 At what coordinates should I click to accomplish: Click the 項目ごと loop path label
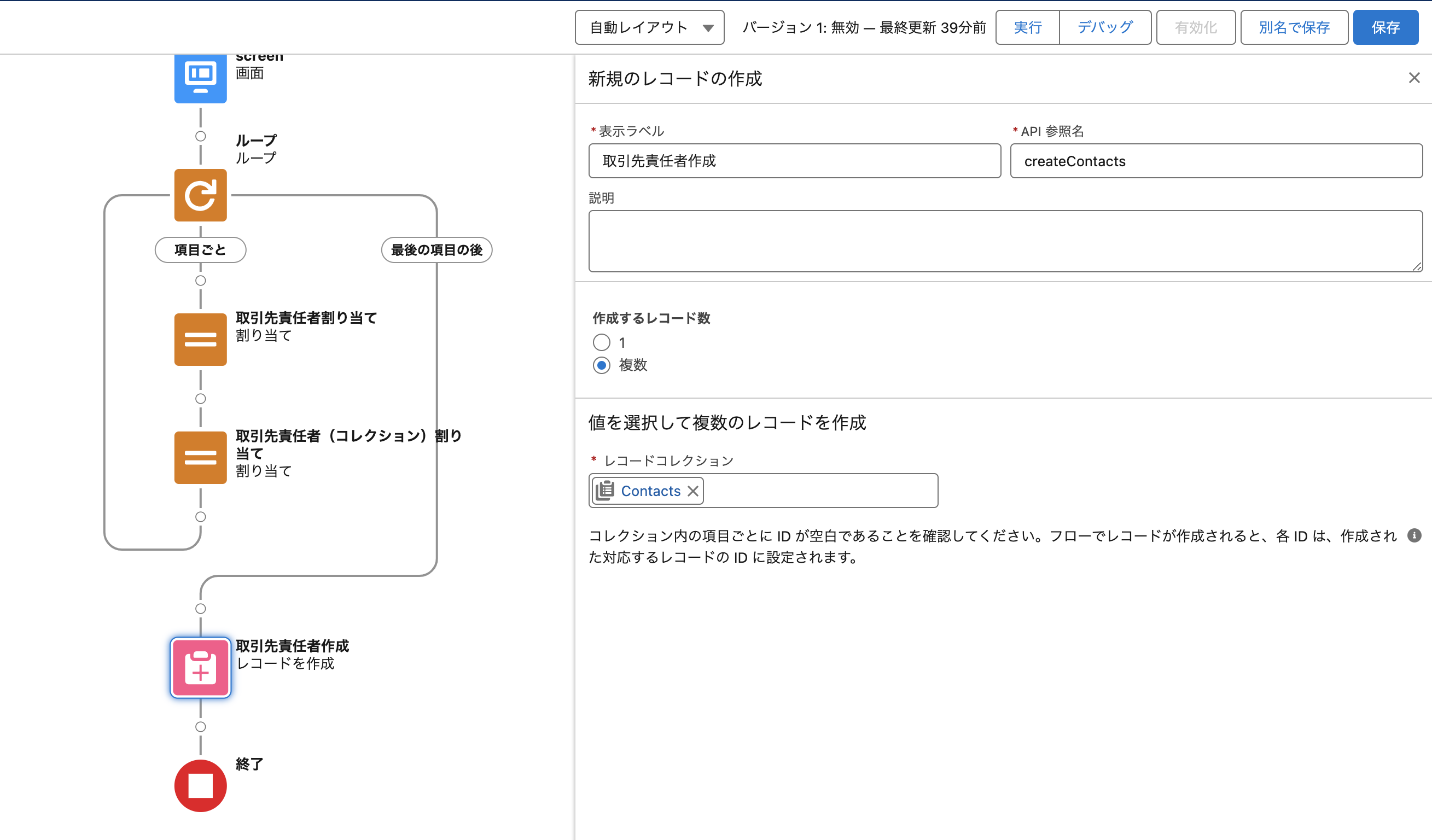(200, 249)
